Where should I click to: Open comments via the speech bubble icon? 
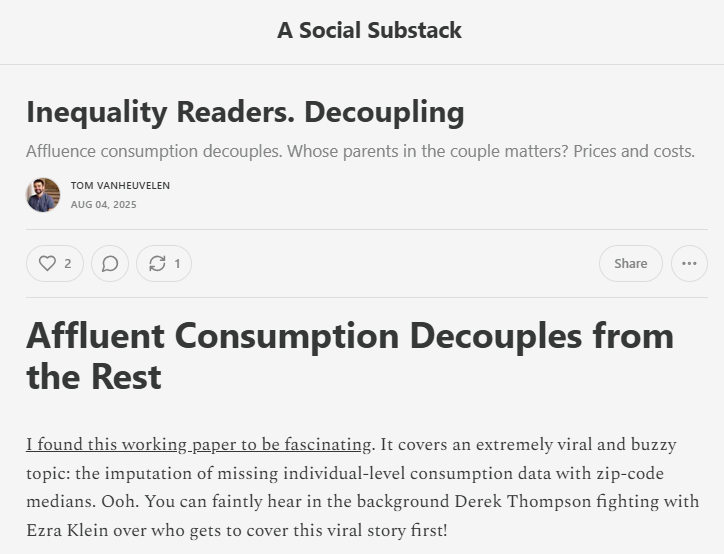click(110, 263)
